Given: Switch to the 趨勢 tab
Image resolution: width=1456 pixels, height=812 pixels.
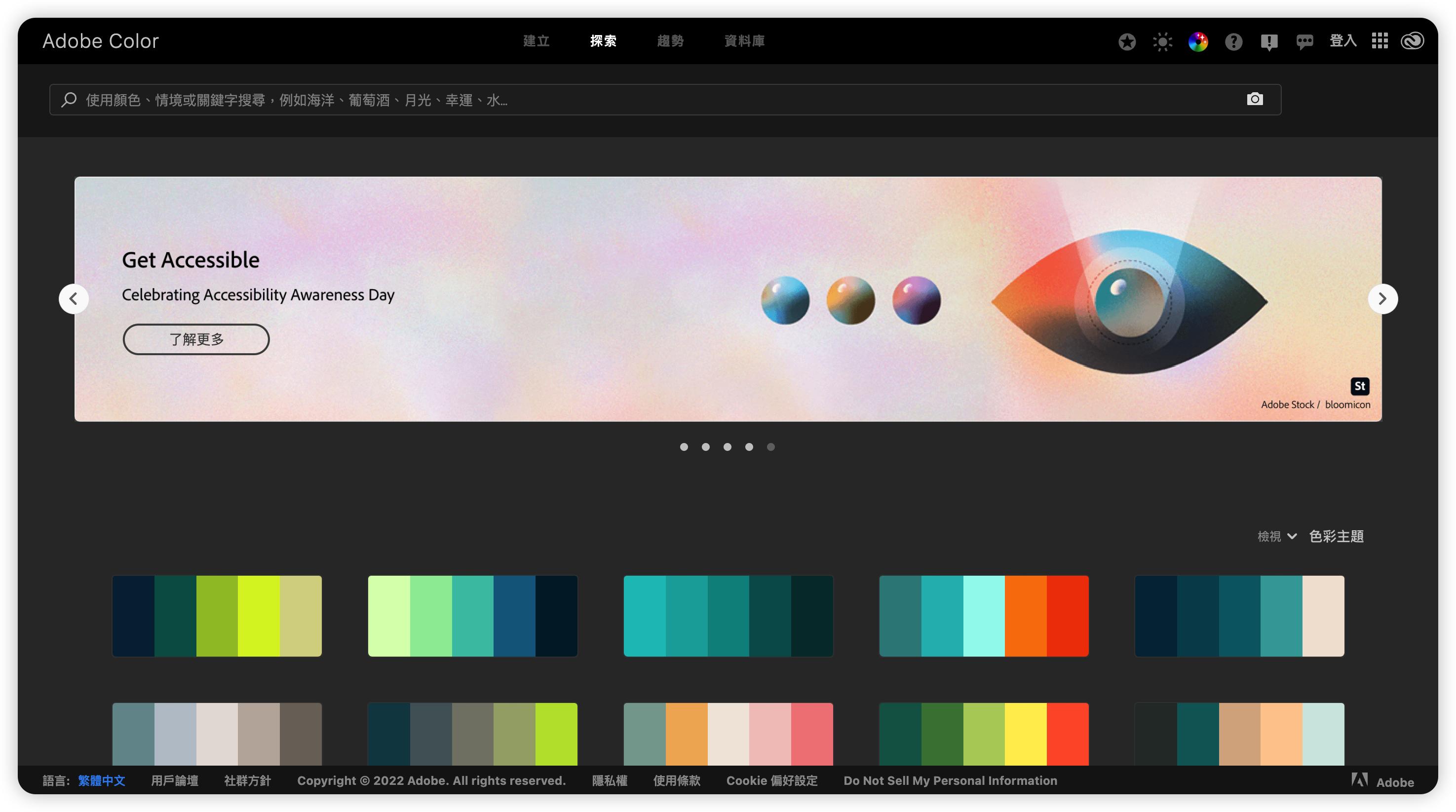Looking at the screenshot, I should click(670, 40).
